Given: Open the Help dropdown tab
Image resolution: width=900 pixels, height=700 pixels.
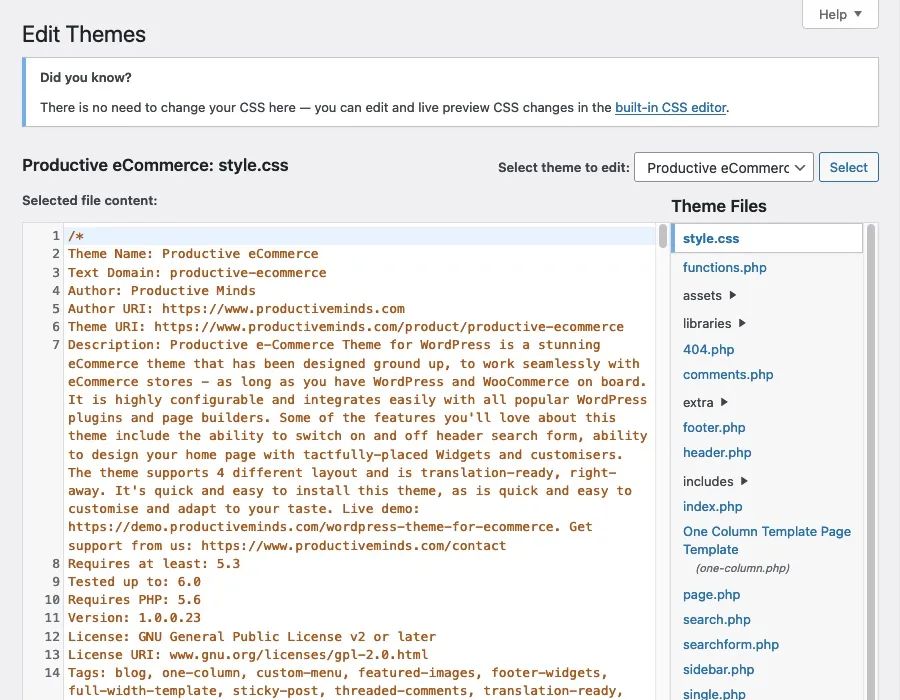Looking at the screenshot, I should [x=840, y=14].
